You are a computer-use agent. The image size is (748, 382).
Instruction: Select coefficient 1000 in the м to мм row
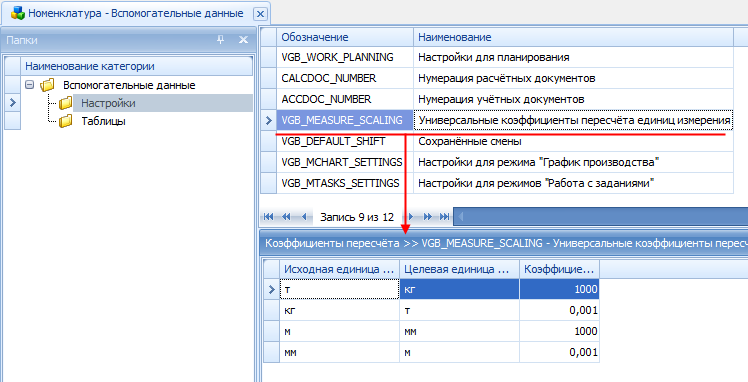coord(560,331)
